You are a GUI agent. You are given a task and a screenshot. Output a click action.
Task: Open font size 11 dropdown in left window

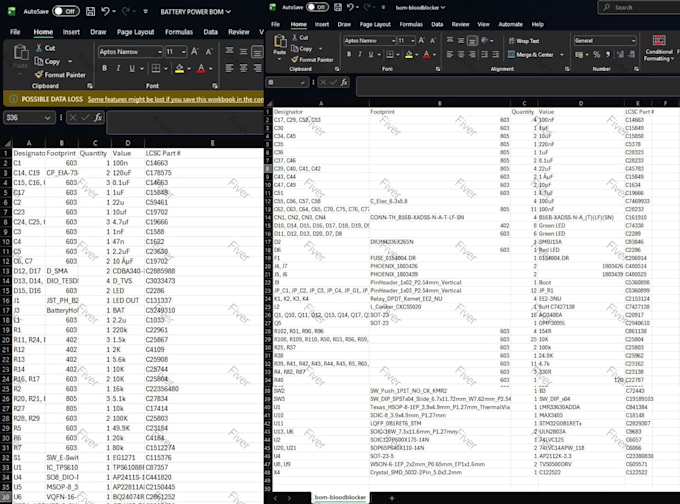[x=184, y=52]
